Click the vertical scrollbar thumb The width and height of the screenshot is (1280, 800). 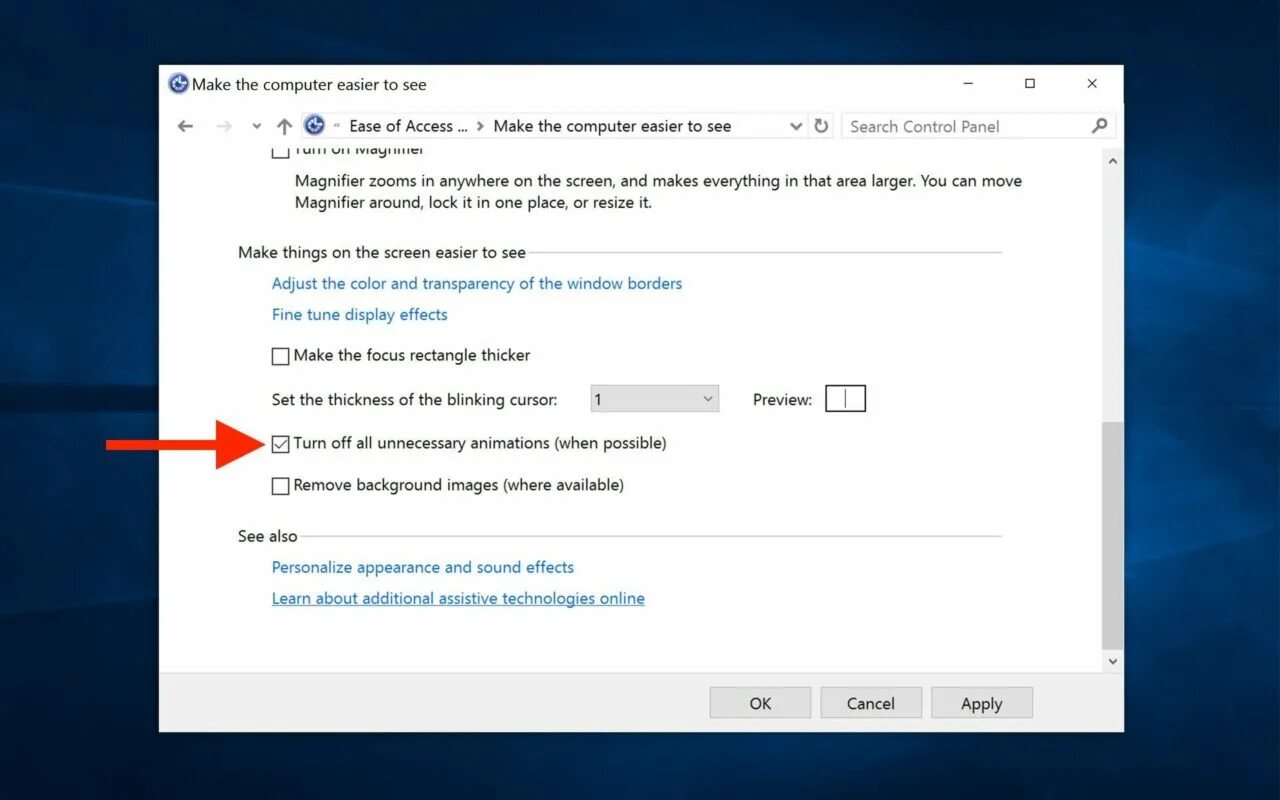pos(1112,535)
